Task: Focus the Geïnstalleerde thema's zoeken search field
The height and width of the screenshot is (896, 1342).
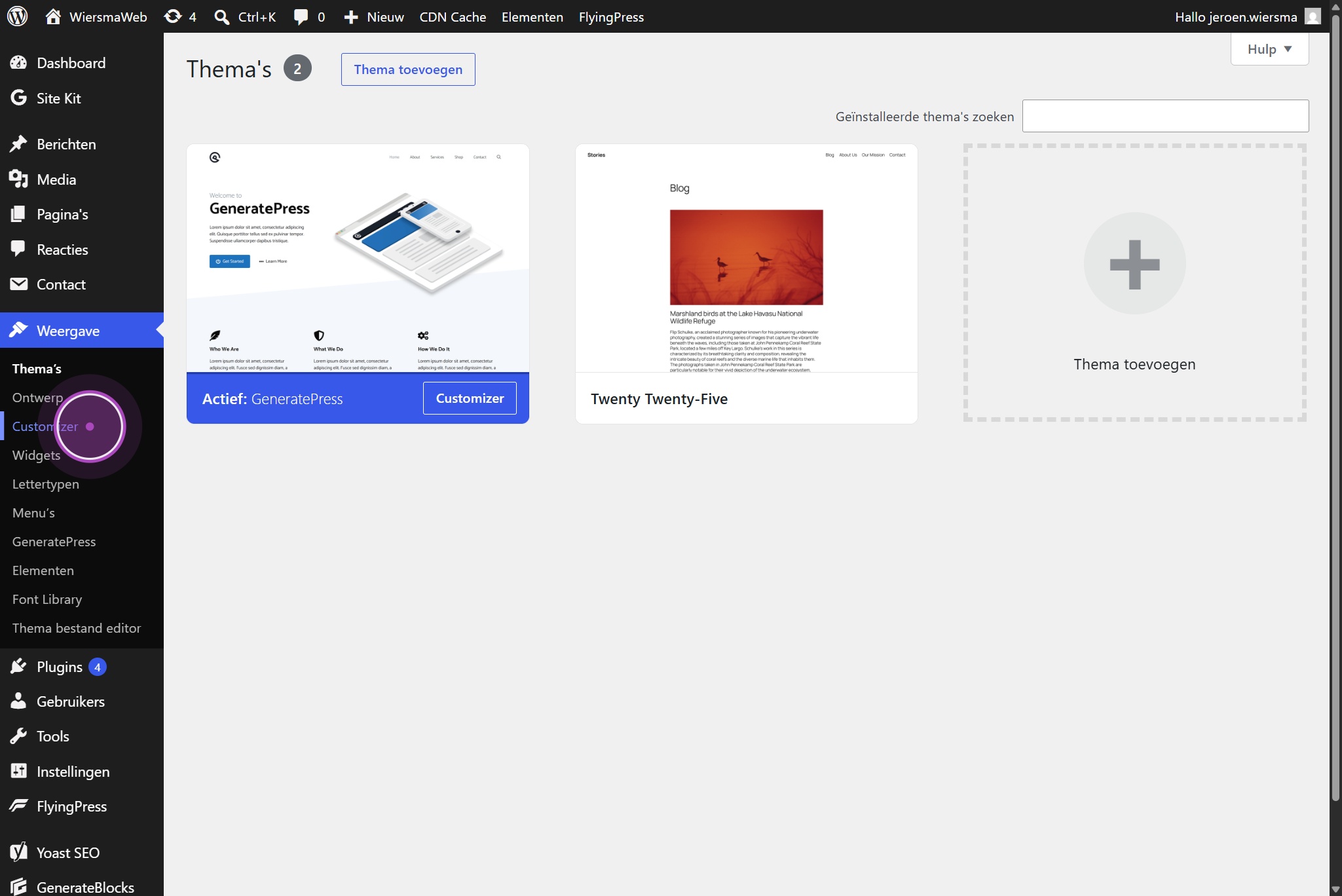Action: (x=1165, y=116)
